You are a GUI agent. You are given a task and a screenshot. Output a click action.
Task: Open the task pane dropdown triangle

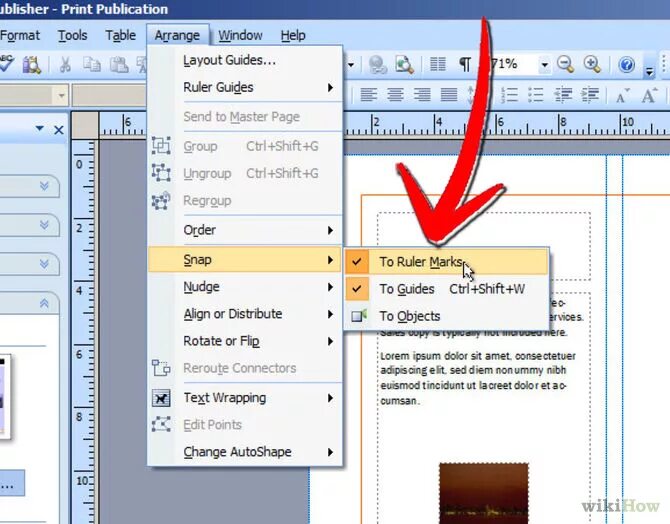(40, 129)
